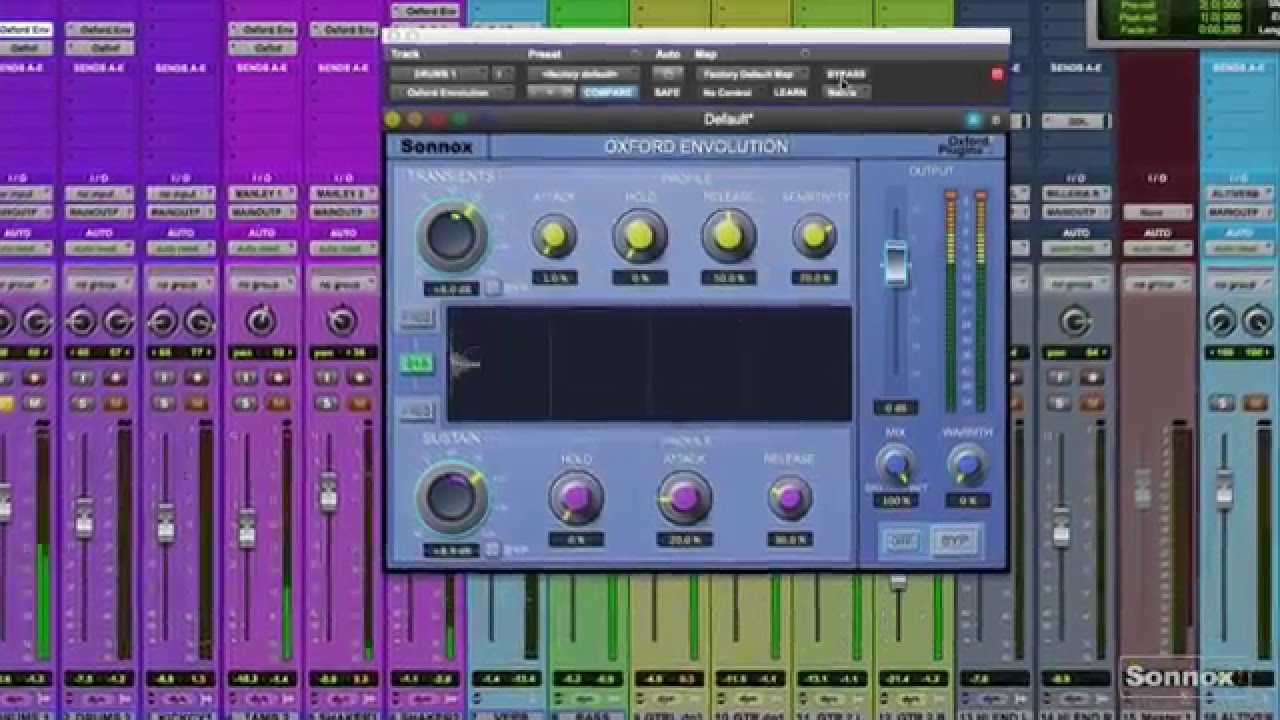Image resolution: width=1280 pixels, height=720 pixels.
Task: Click the yellow button in the plugin title bar
Action: click(393, 120)
